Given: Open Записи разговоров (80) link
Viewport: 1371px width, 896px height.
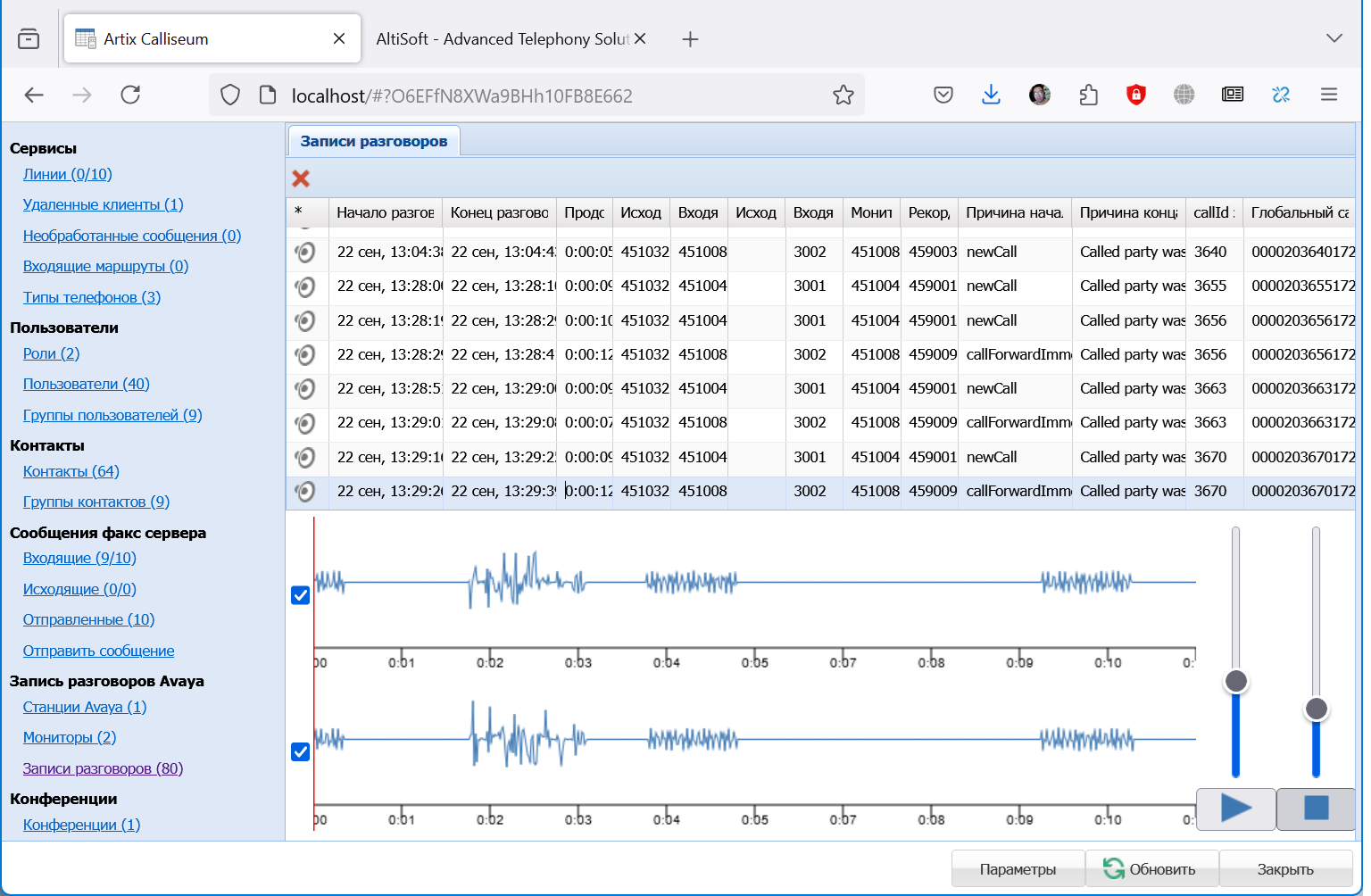Looking at the screenshot, I should click(104, 768).
